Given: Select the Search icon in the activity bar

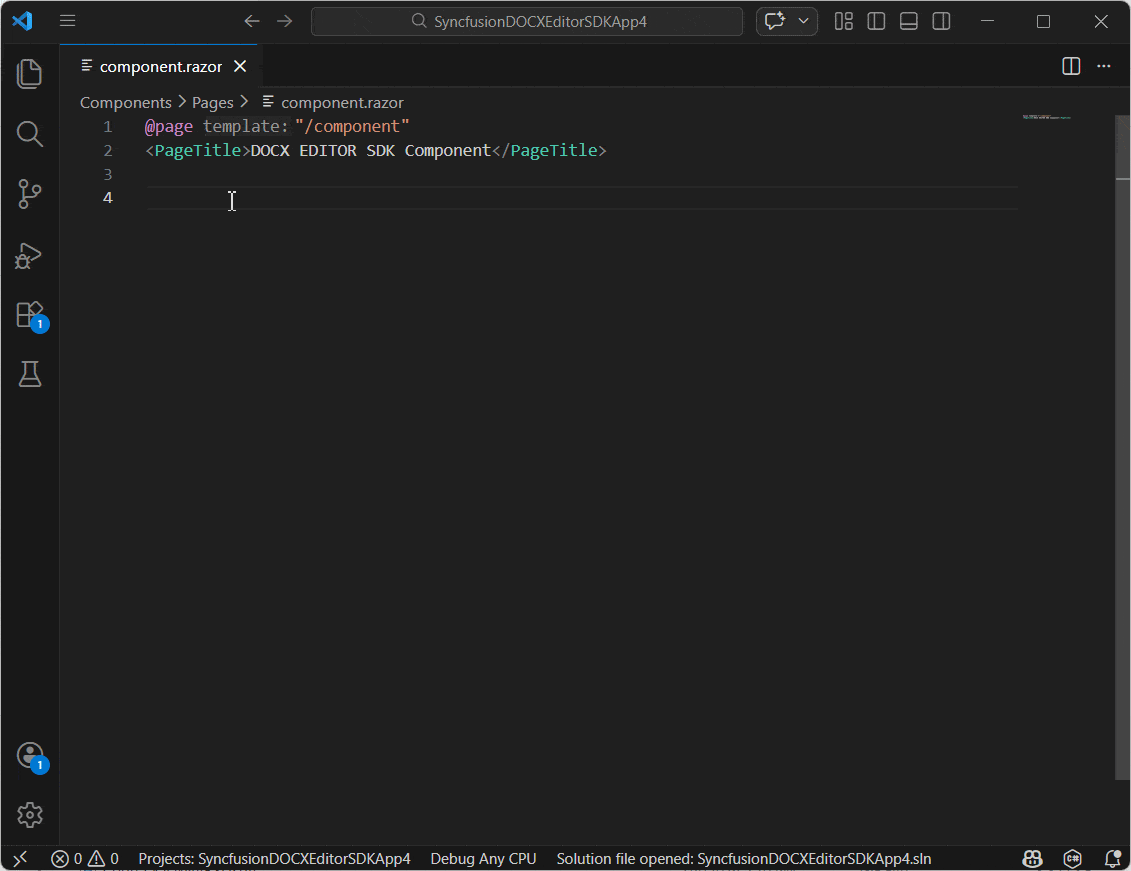Looking at the screenshot, I should (x=29, y=133).
